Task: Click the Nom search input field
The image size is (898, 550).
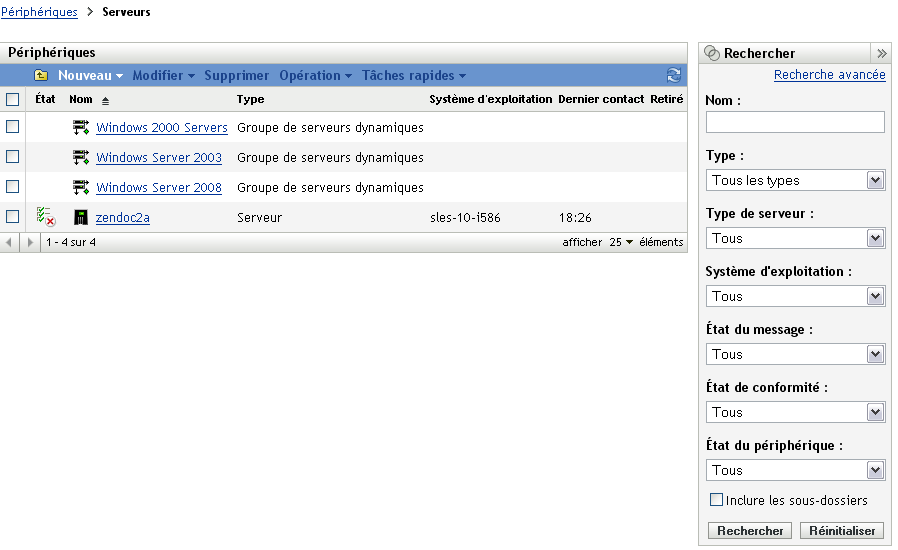Action: tap(795, 122)
